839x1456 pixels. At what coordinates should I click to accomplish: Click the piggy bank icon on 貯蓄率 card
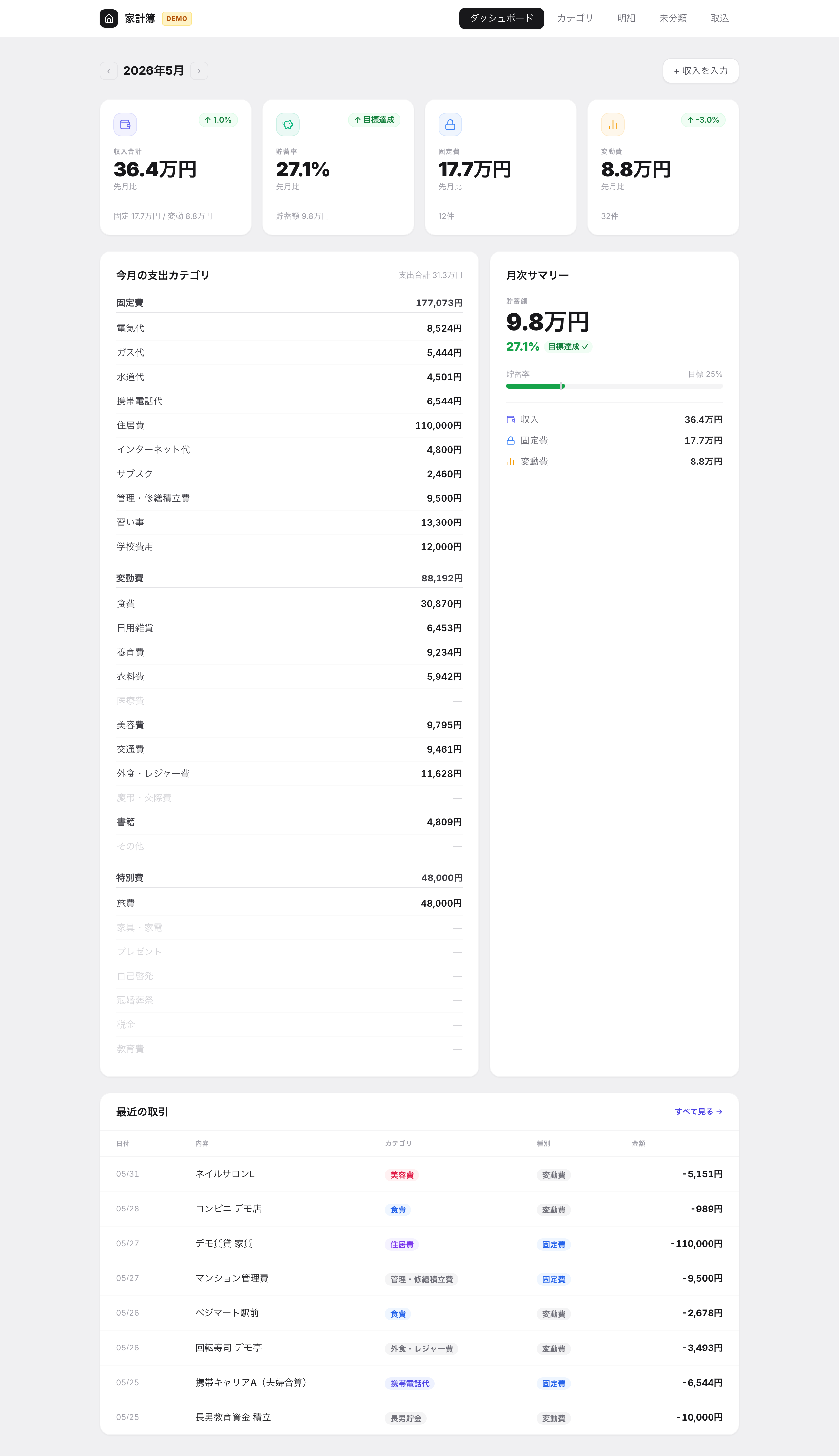287,125
